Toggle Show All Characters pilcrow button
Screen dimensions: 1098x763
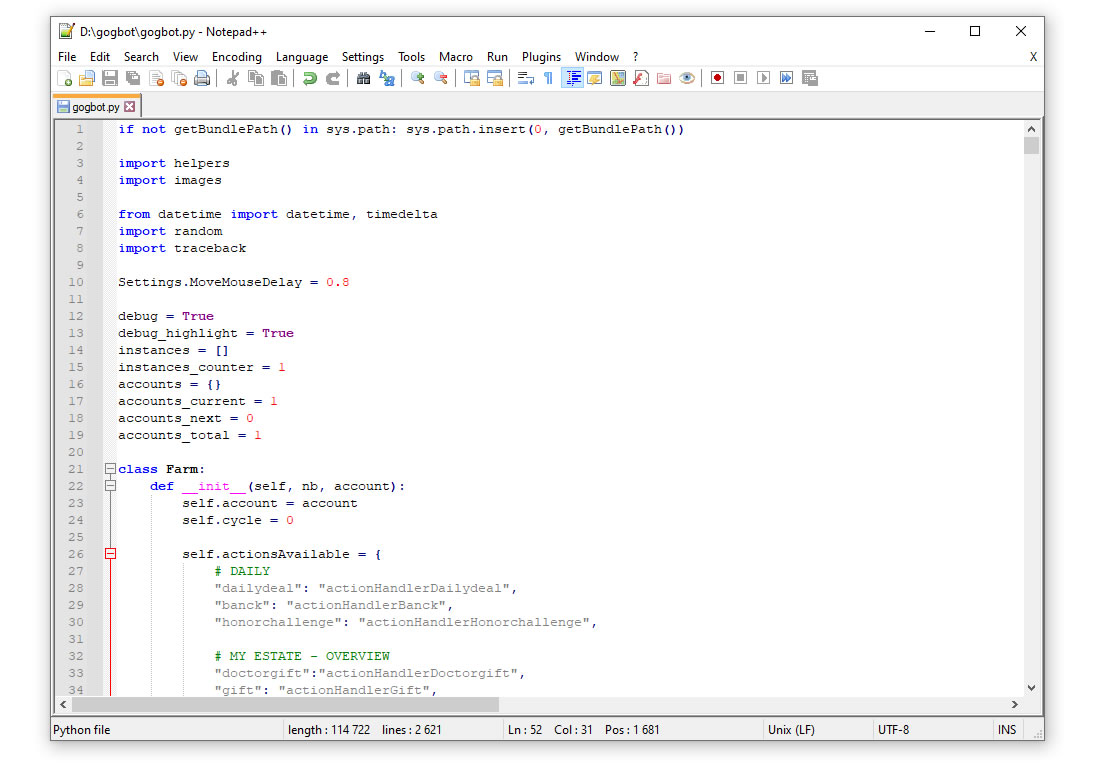[548, 78]
